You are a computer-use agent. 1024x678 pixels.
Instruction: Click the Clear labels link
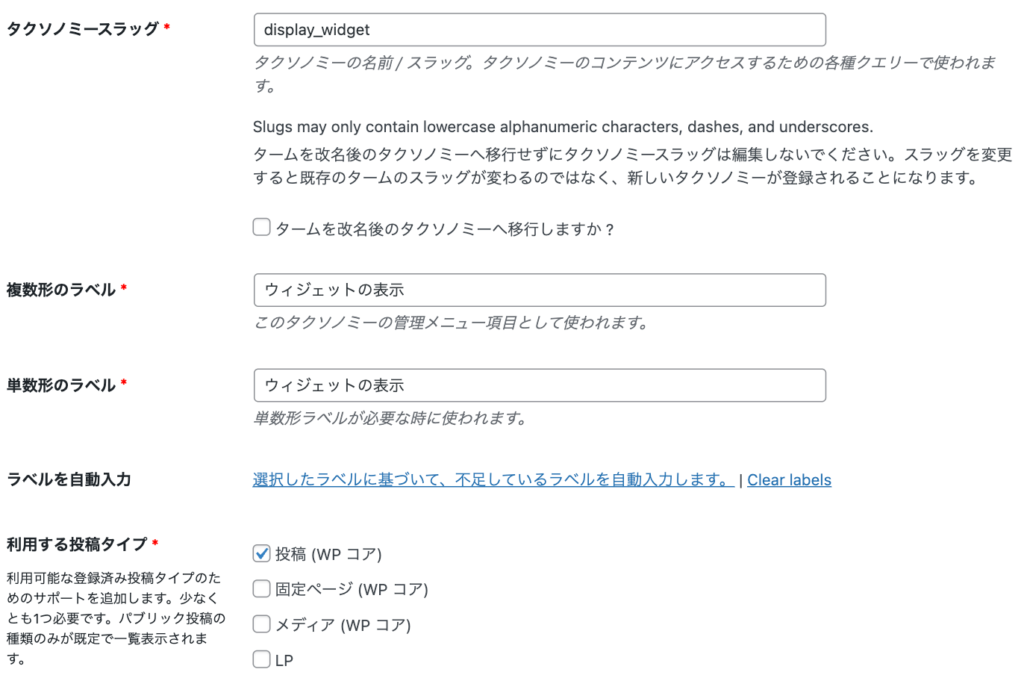point(789,480)
